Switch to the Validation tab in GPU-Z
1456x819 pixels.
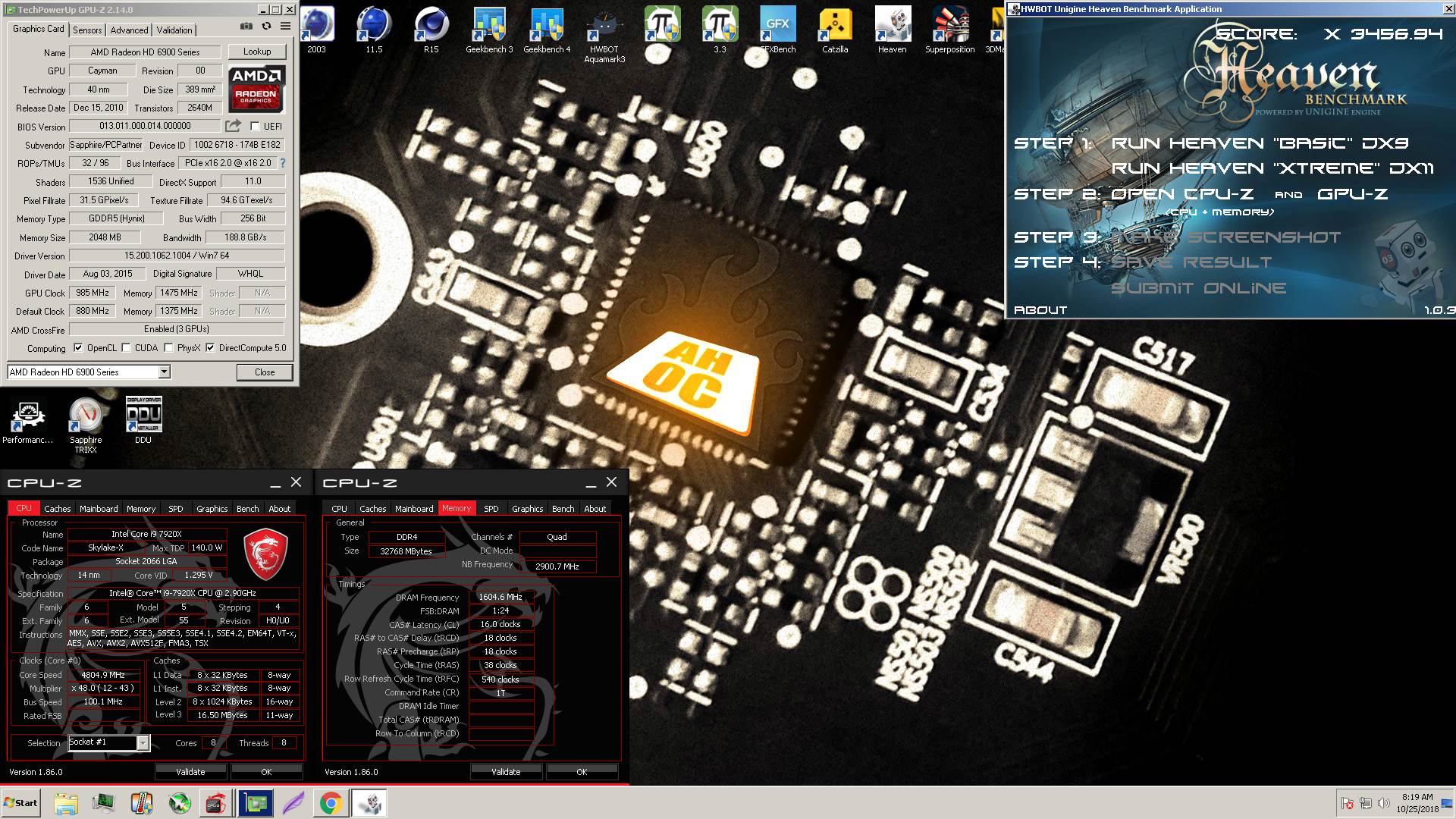pos(174,30)
